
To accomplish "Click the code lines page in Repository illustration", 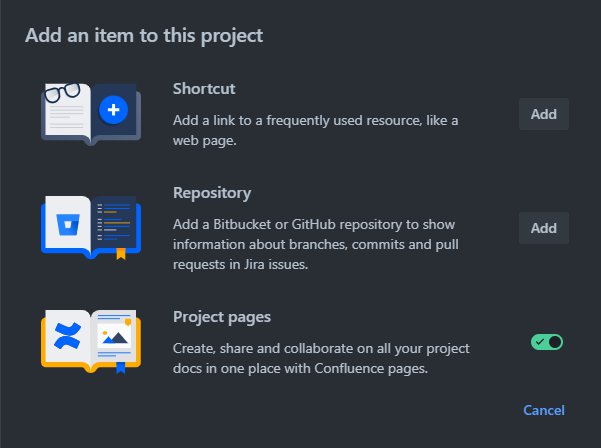I will tap(114, 222).
